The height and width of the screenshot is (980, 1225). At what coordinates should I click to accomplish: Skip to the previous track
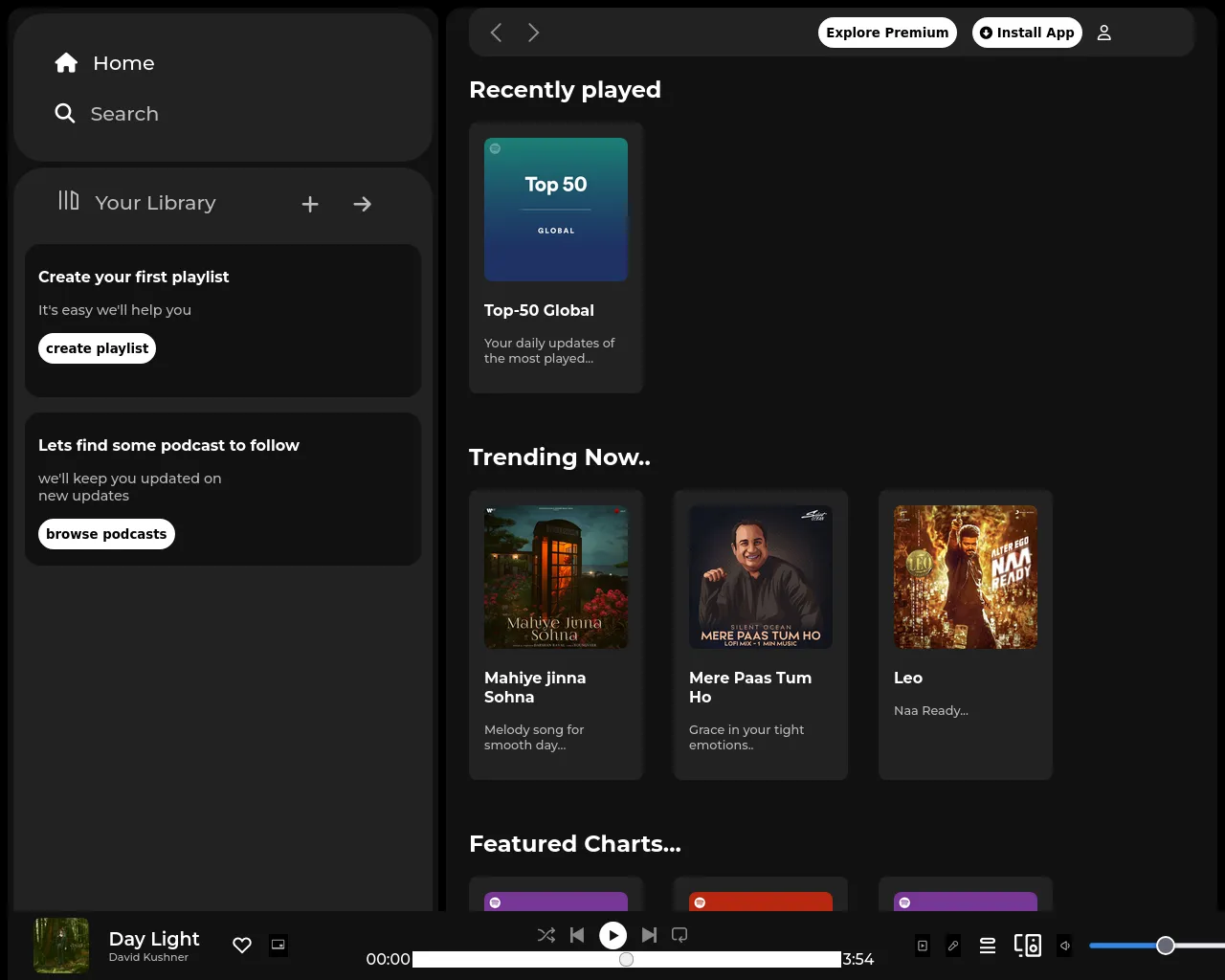point(577,935)
